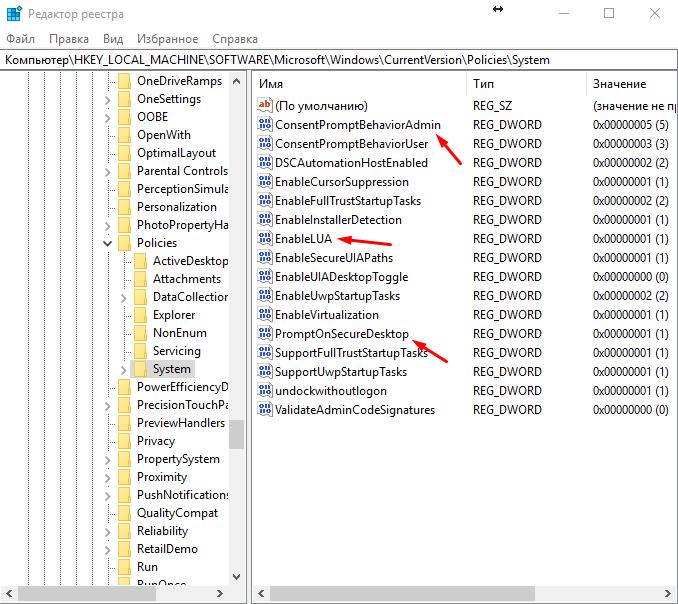Collapse the Policies tree node
The height and width of the screenshot is (604, 678).
click(x=108, y=243)
